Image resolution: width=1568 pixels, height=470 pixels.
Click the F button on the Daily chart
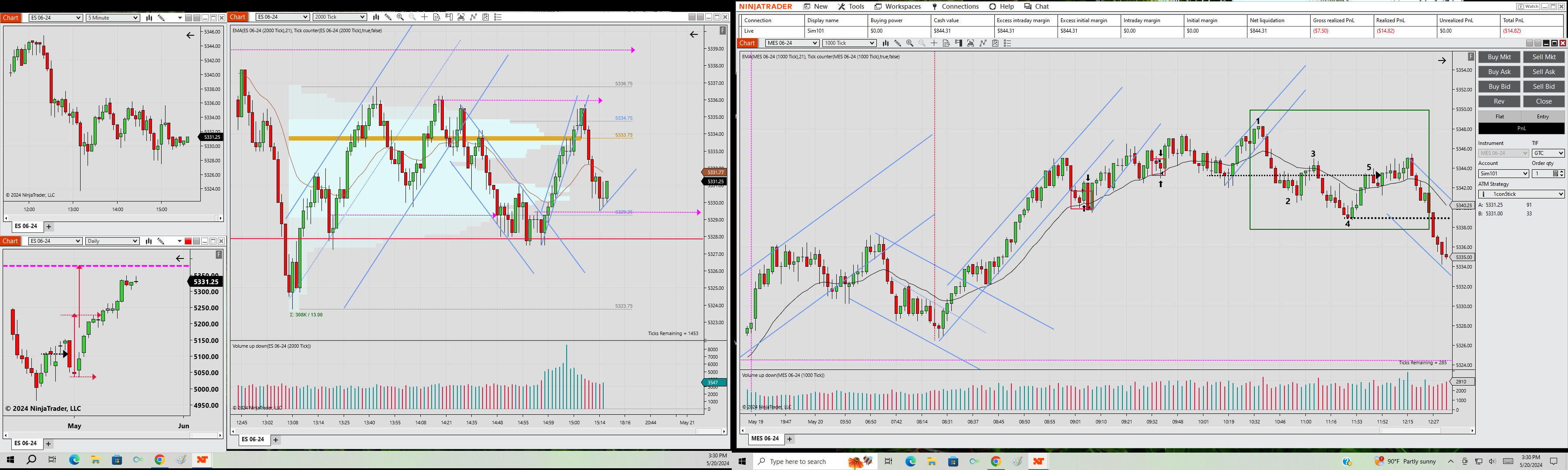point(219,255)
